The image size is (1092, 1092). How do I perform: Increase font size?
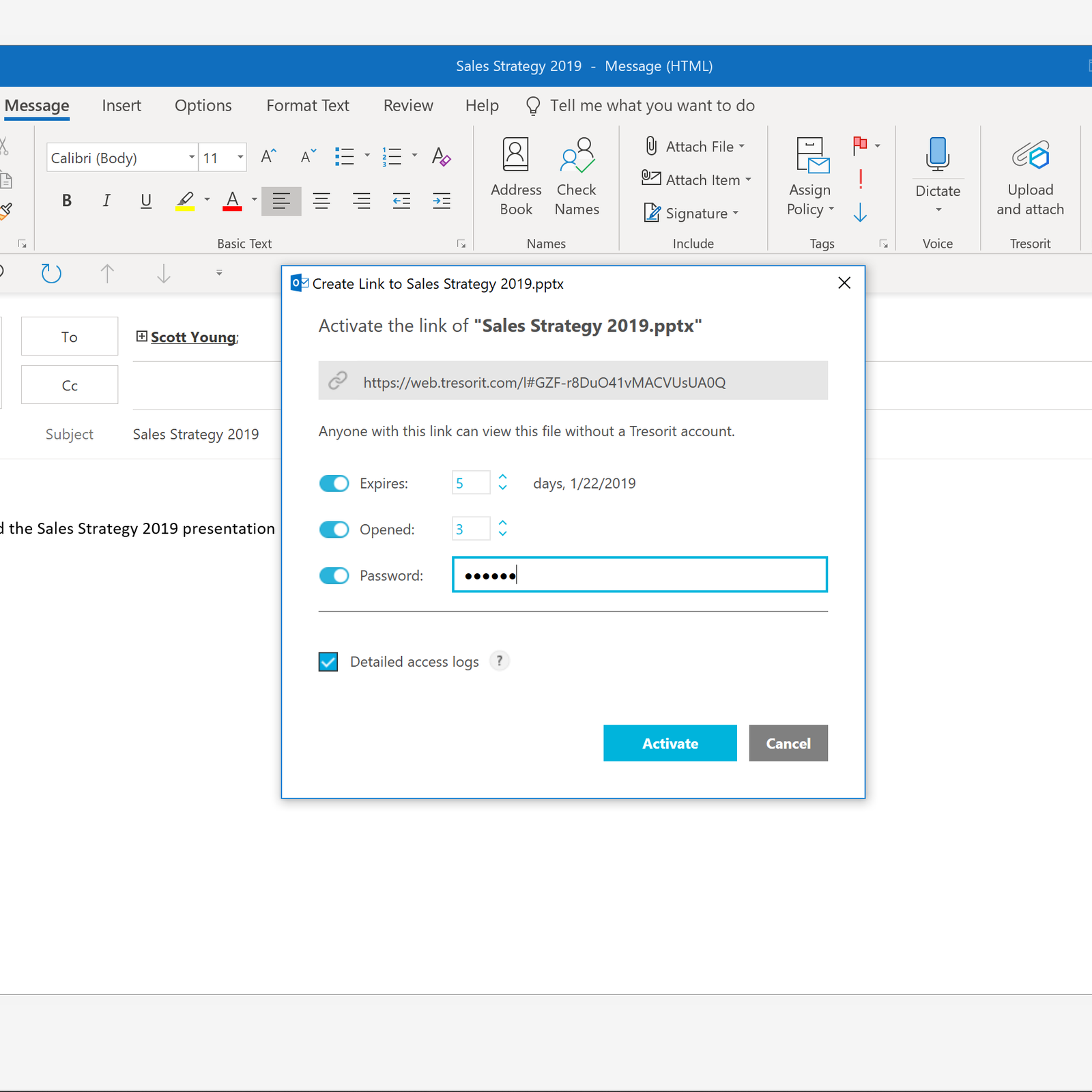[269, 157]
